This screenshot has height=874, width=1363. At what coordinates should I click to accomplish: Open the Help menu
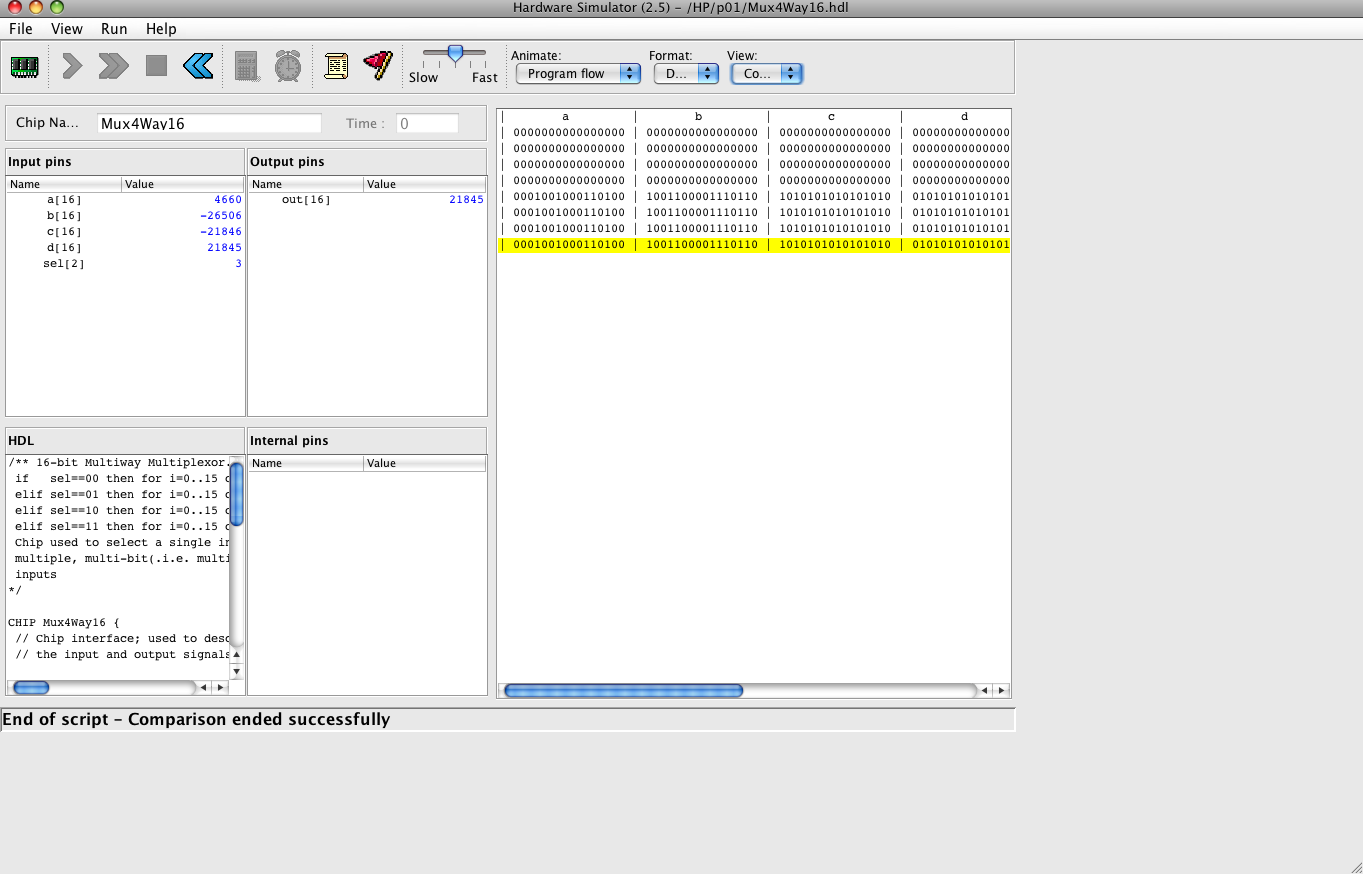pyautogui.click(x=161, y=29)
